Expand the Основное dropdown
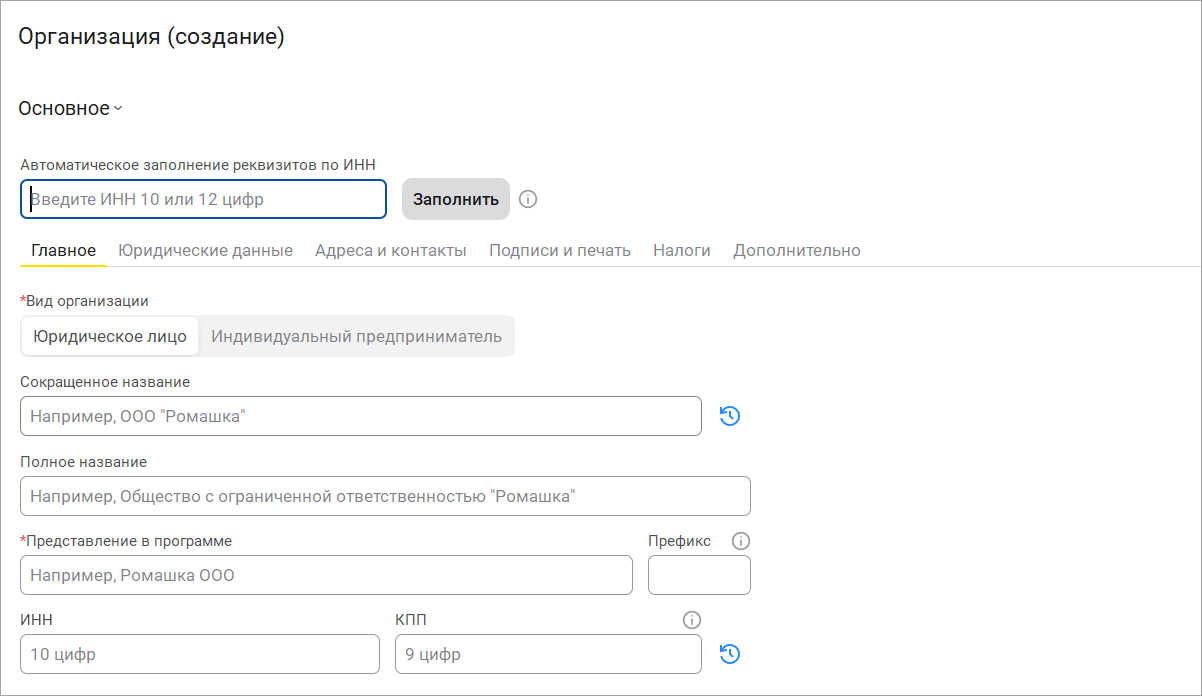The width and height of the screenshot is (1202, 696). 70,109
